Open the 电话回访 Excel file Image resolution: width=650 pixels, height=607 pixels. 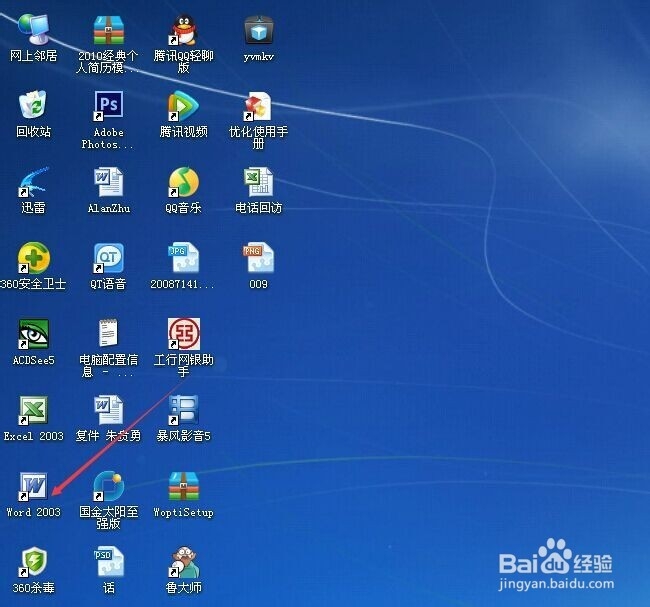pyautogui.click(x=259, y=182)
